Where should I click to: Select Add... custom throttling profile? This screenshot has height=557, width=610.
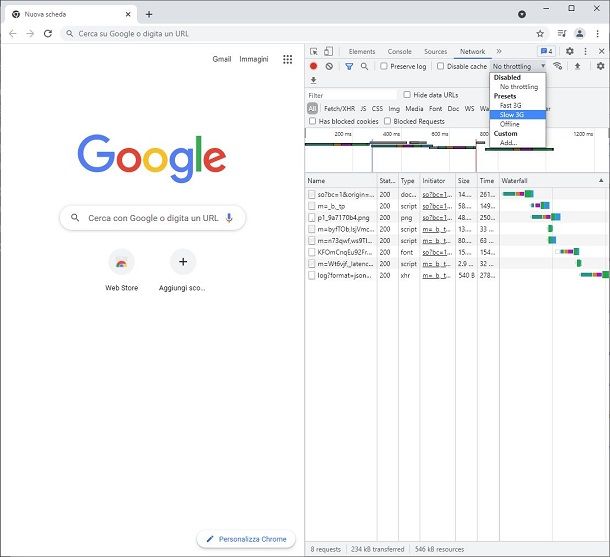click(518, 143)
